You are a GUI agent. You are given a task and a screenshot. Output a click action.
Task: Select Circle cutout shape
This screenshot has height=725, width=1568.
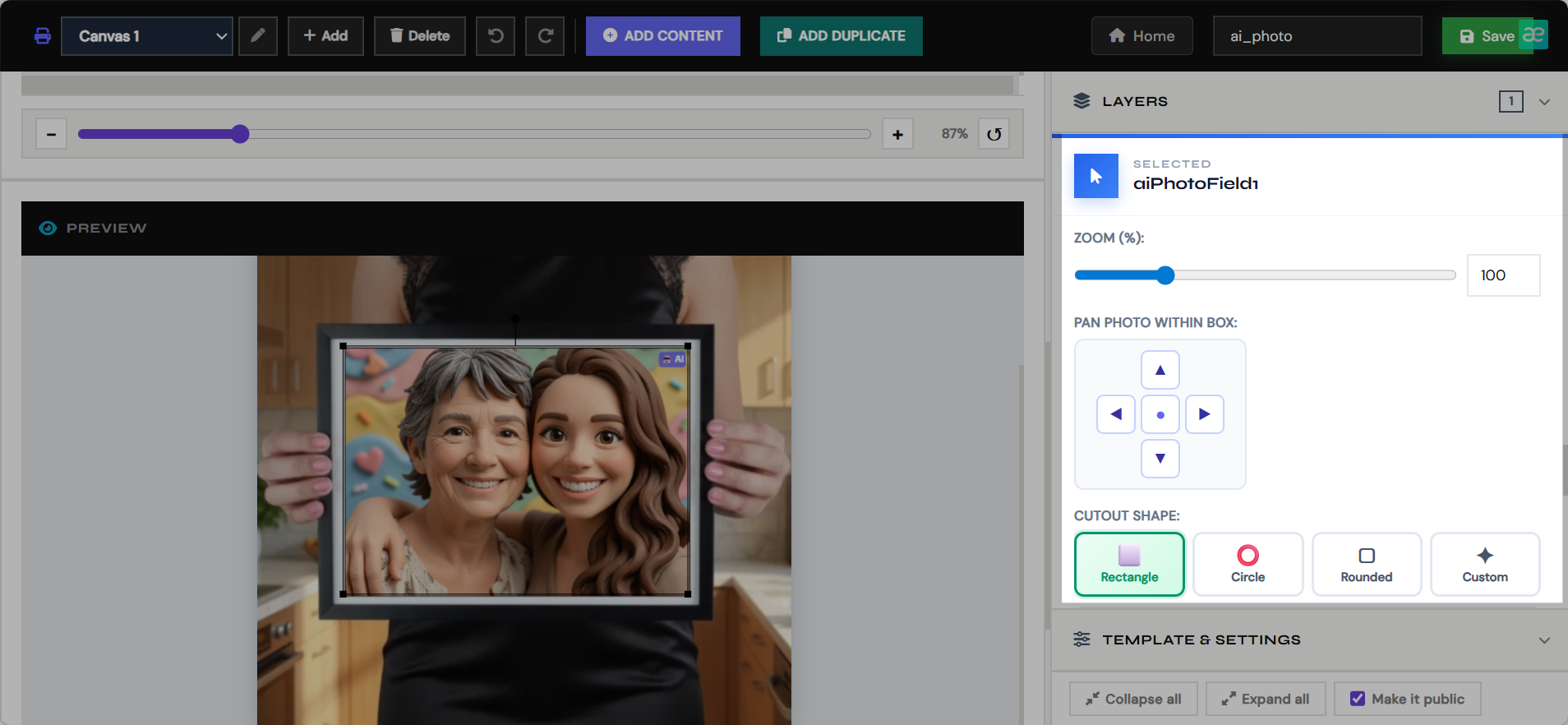[x=1247, y=564]
